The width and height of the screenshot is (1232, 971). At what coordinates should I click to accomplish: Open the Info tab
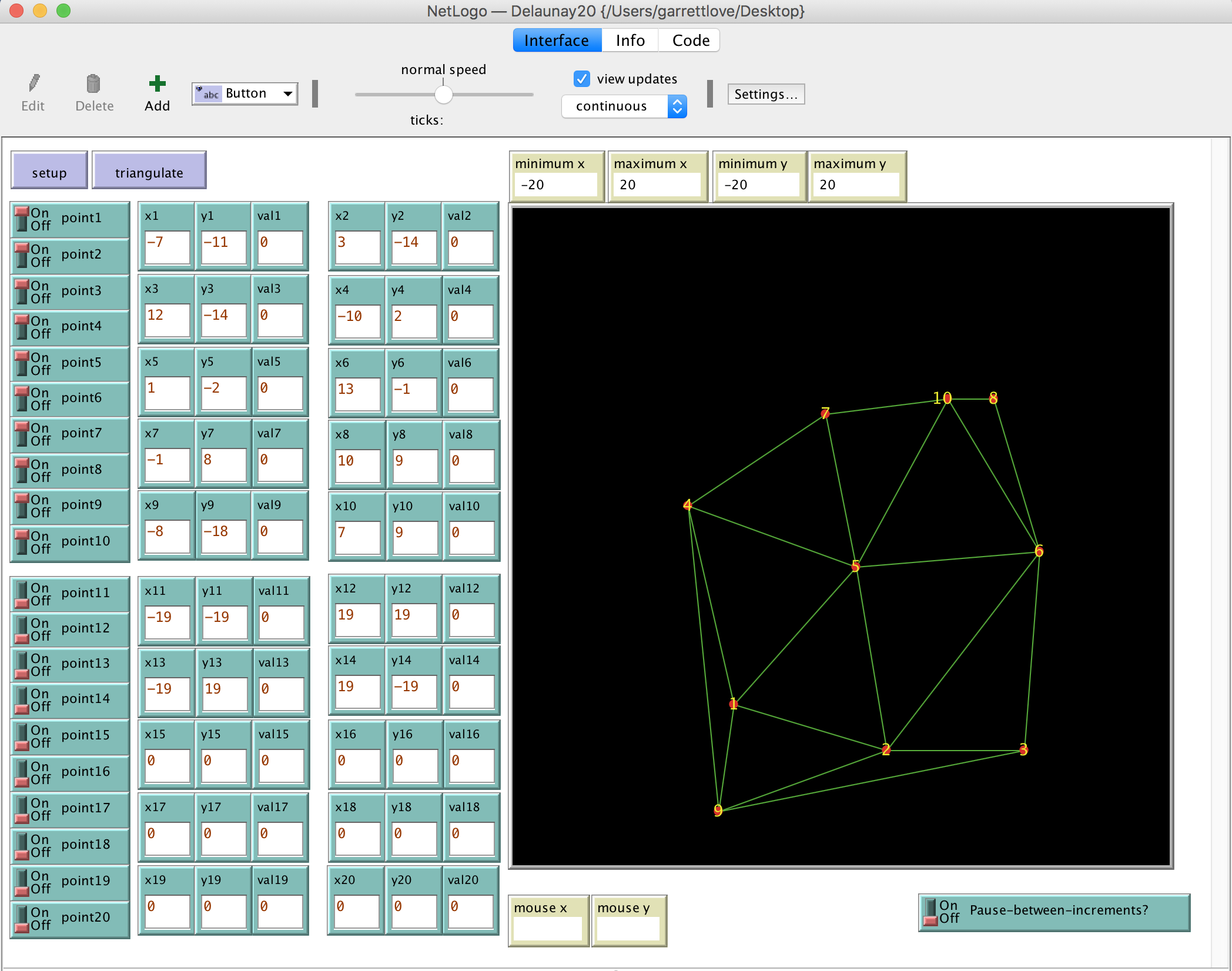click(x=630, y=40)
